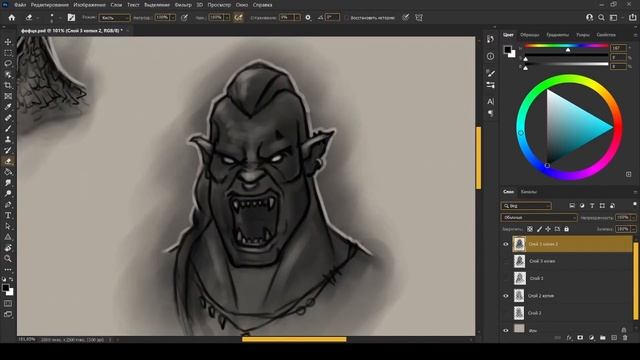Add a layer mask
The width and height of the screenshot is (640, 360).
[580, 338]
